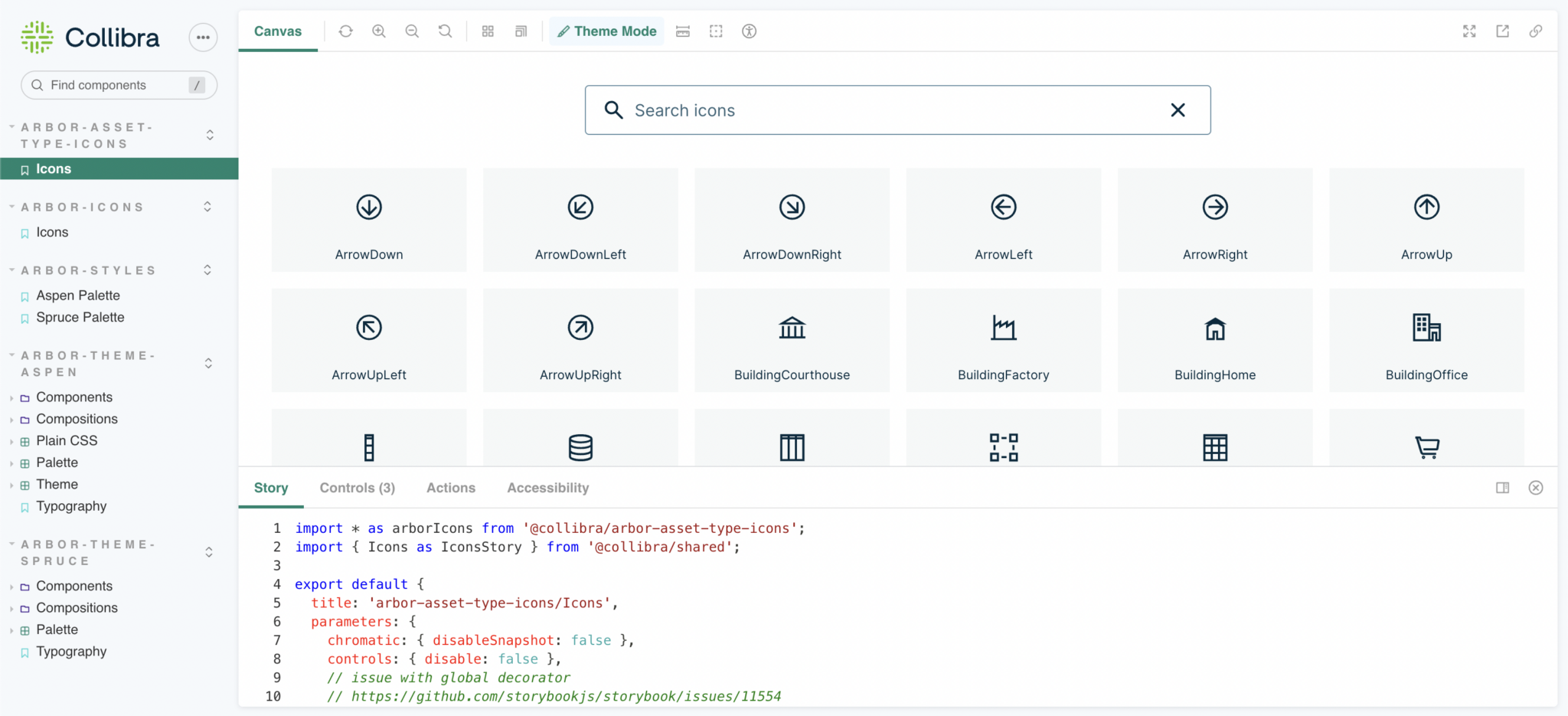
Task: Open the accessibility vision simulator
Action: pos(749,31)
